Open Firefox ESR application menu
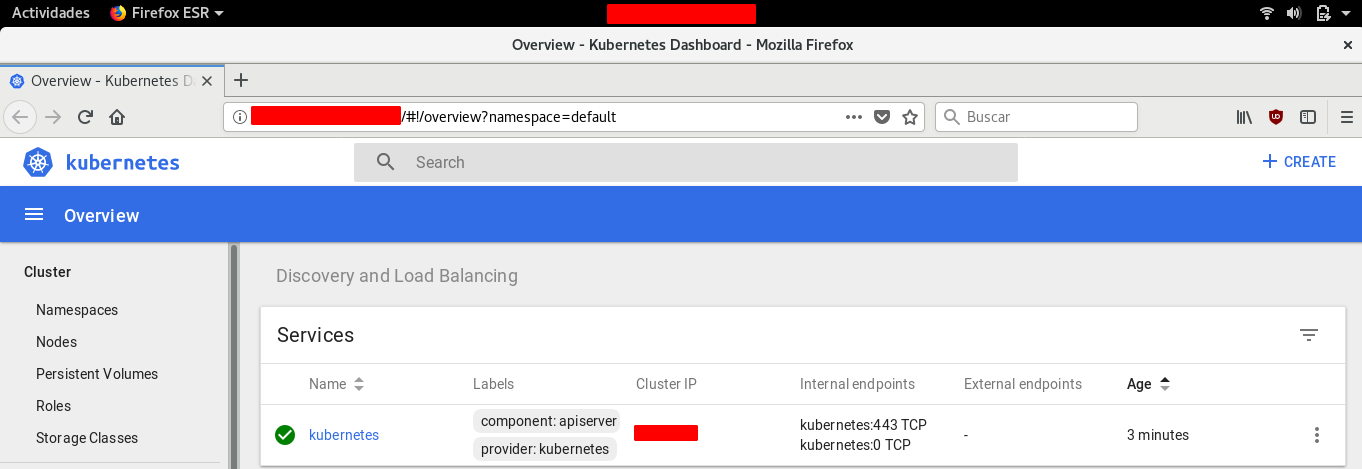 click(167, 13)
